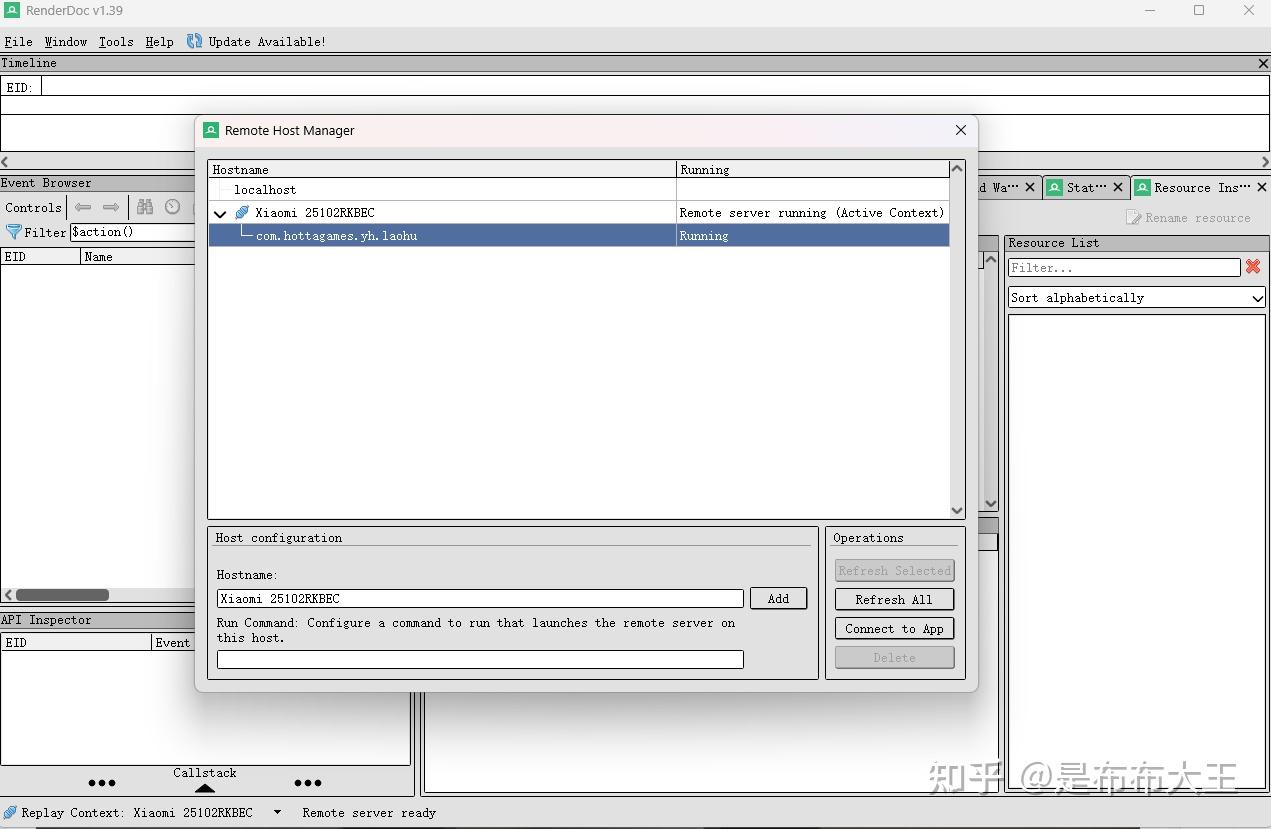Click the Name column header in Event Browser
Image resolution: width=1271 pixels, height=829 pixels.
[x=138, y=256]
